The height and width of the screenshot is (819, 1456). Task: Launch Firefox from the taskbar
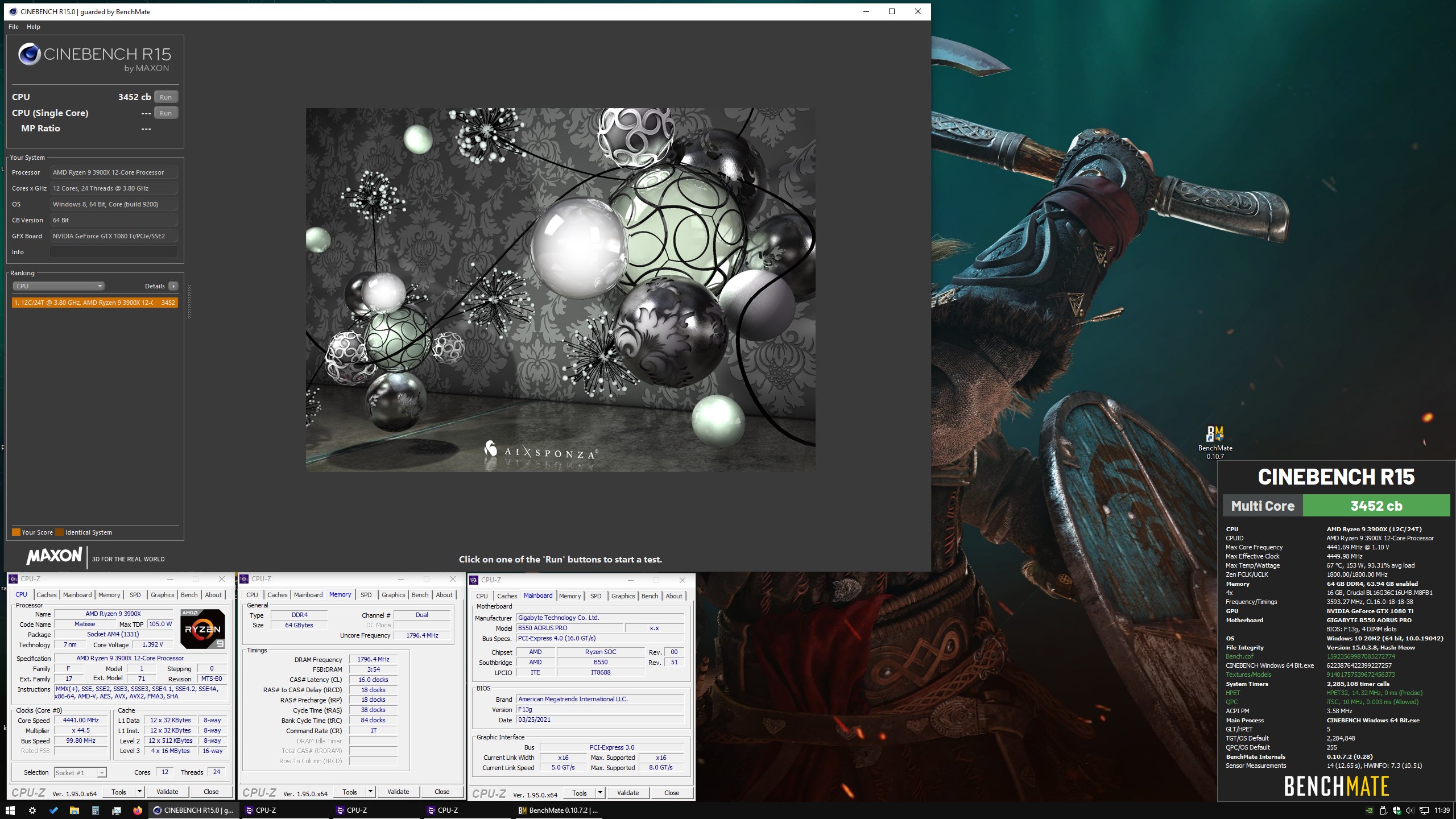click(x=138, y=810)
